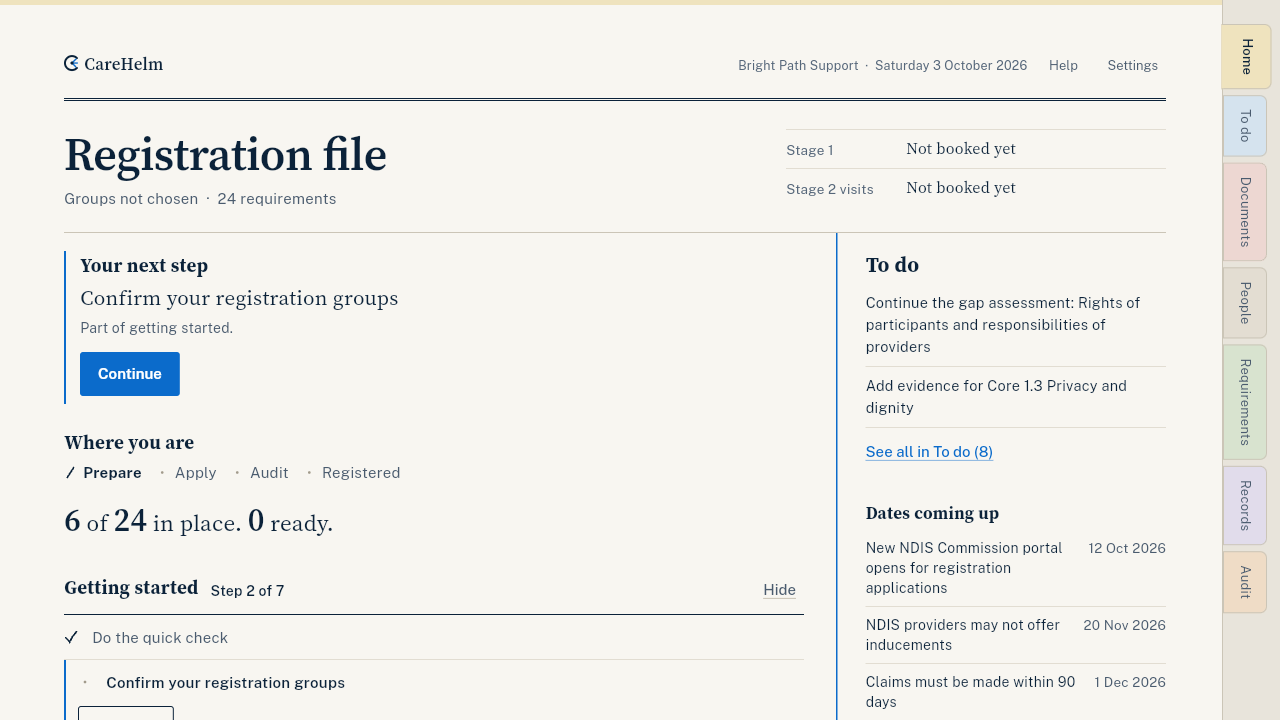Viewport: 1280px width, 720px height.
Task: Click the 24 requirements text
Action: (277, 199)
